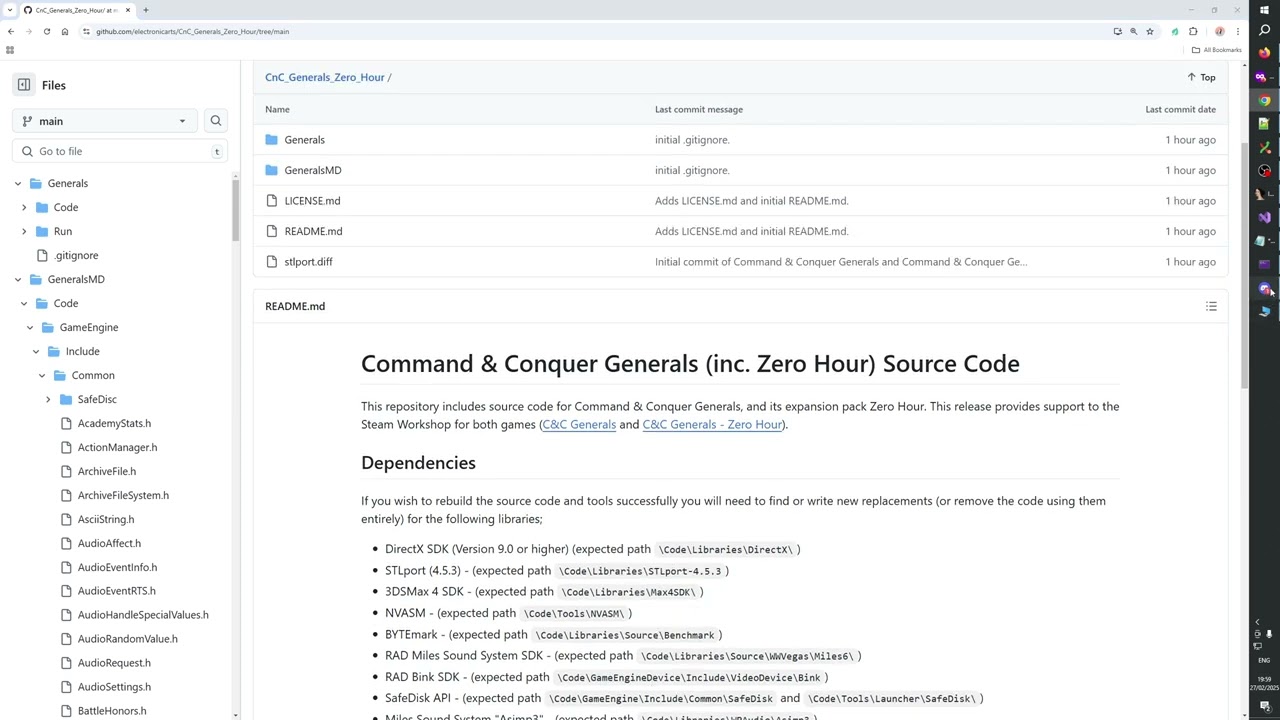This screenshot has width=1280, height=720.
Task: Open the file search magnifier button
Action: click(x=215, y=121)
